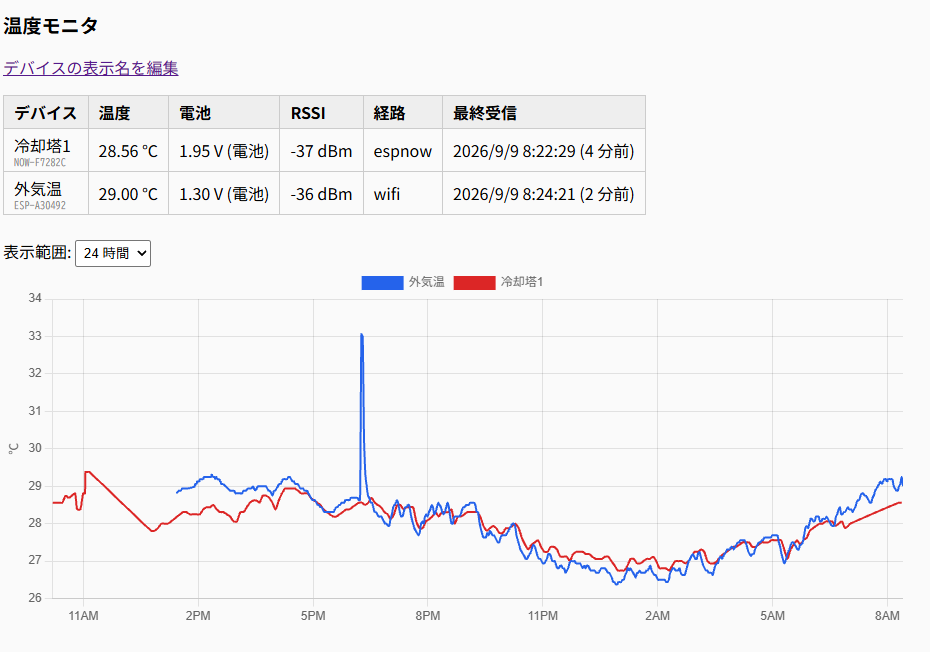Click the 1.95 V (電池) battery cell
Screen dimensions: 930x652
click(x=224, y=151)
